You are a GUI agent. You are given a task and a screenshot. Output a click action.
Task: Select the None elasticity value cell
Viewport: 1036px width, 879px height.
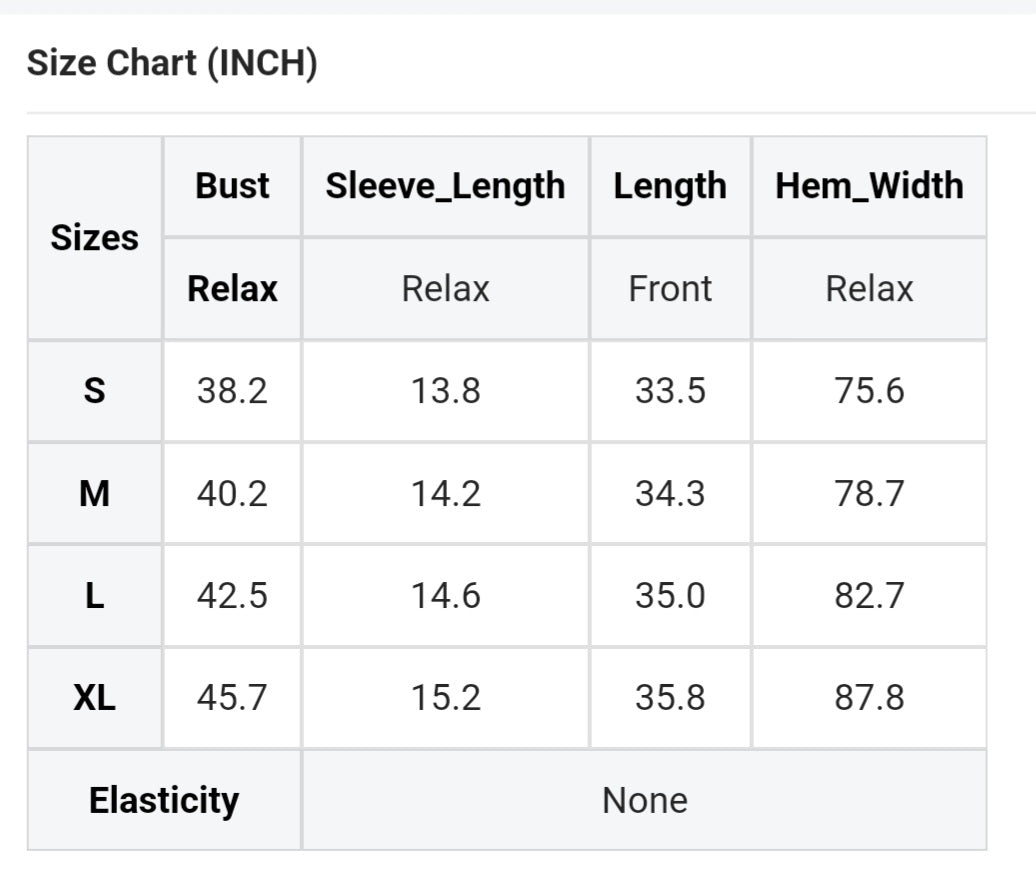(644, 800)
